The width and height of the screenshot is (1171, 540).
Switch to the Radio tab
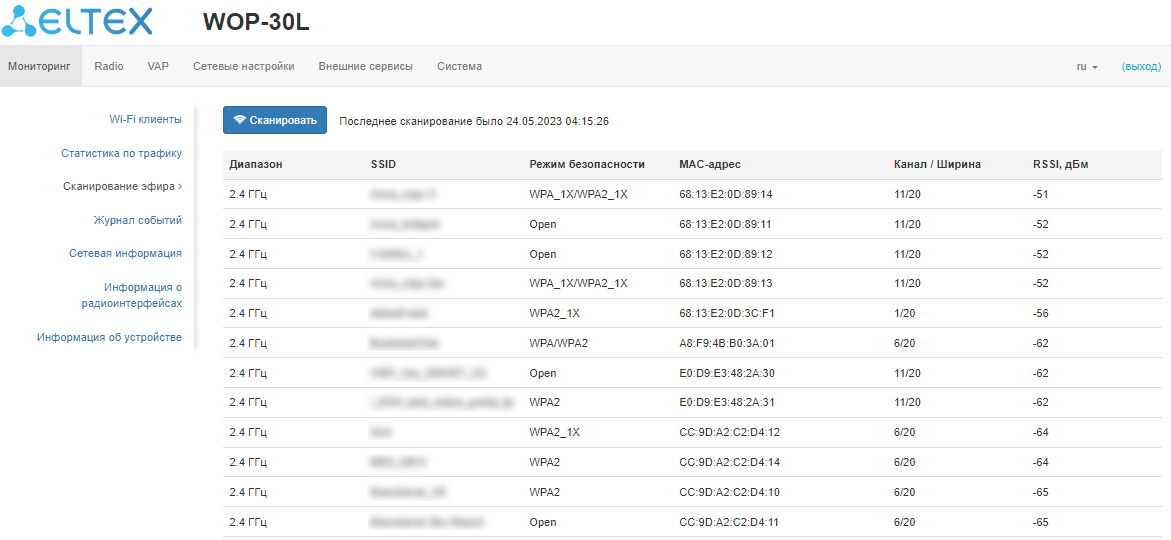[x=109, y=66]
